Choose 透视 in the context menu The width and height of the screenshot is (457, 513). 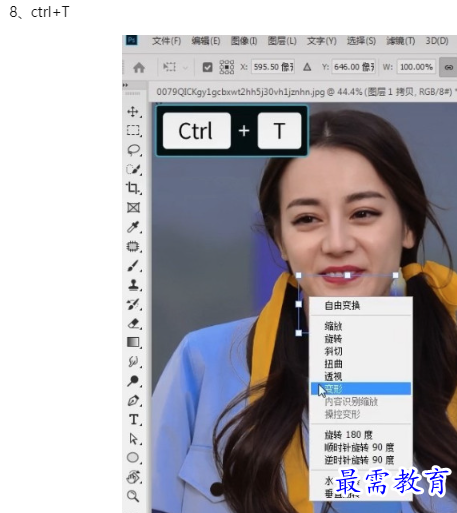click(361, 377)
